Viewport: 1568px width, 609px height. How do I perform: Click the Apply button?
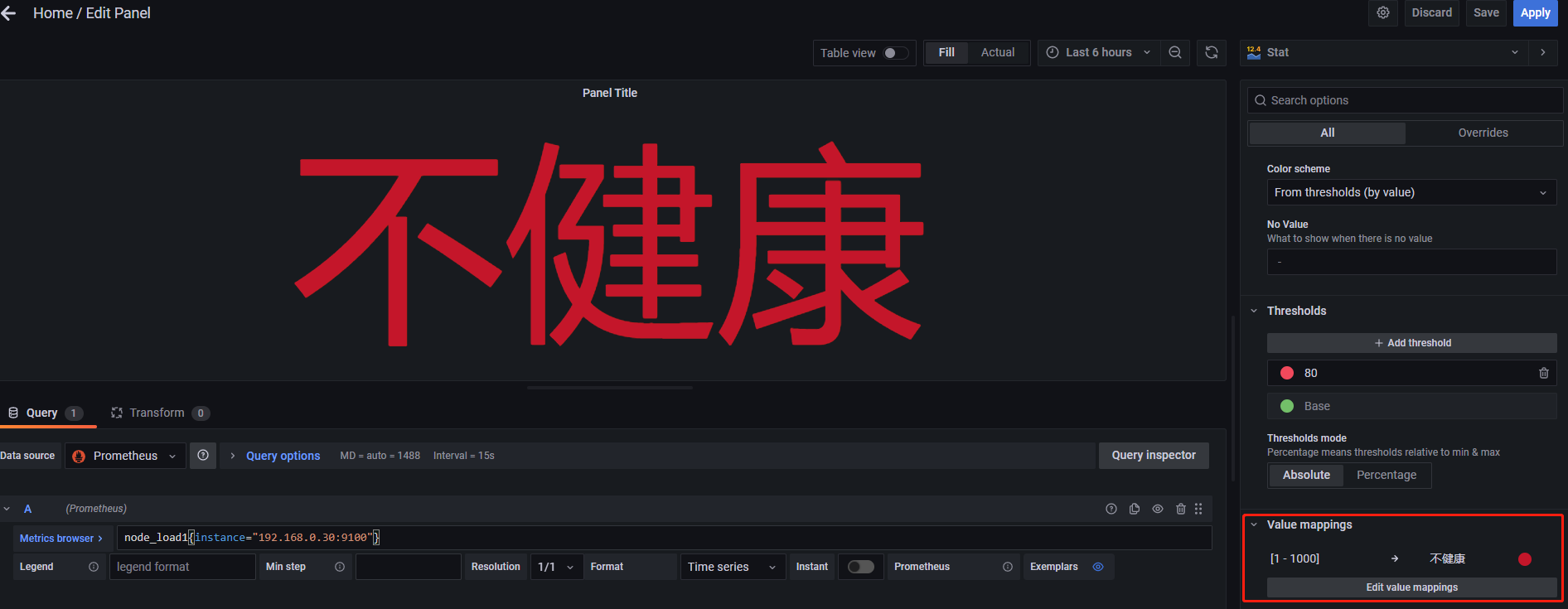click(1535, 13)
